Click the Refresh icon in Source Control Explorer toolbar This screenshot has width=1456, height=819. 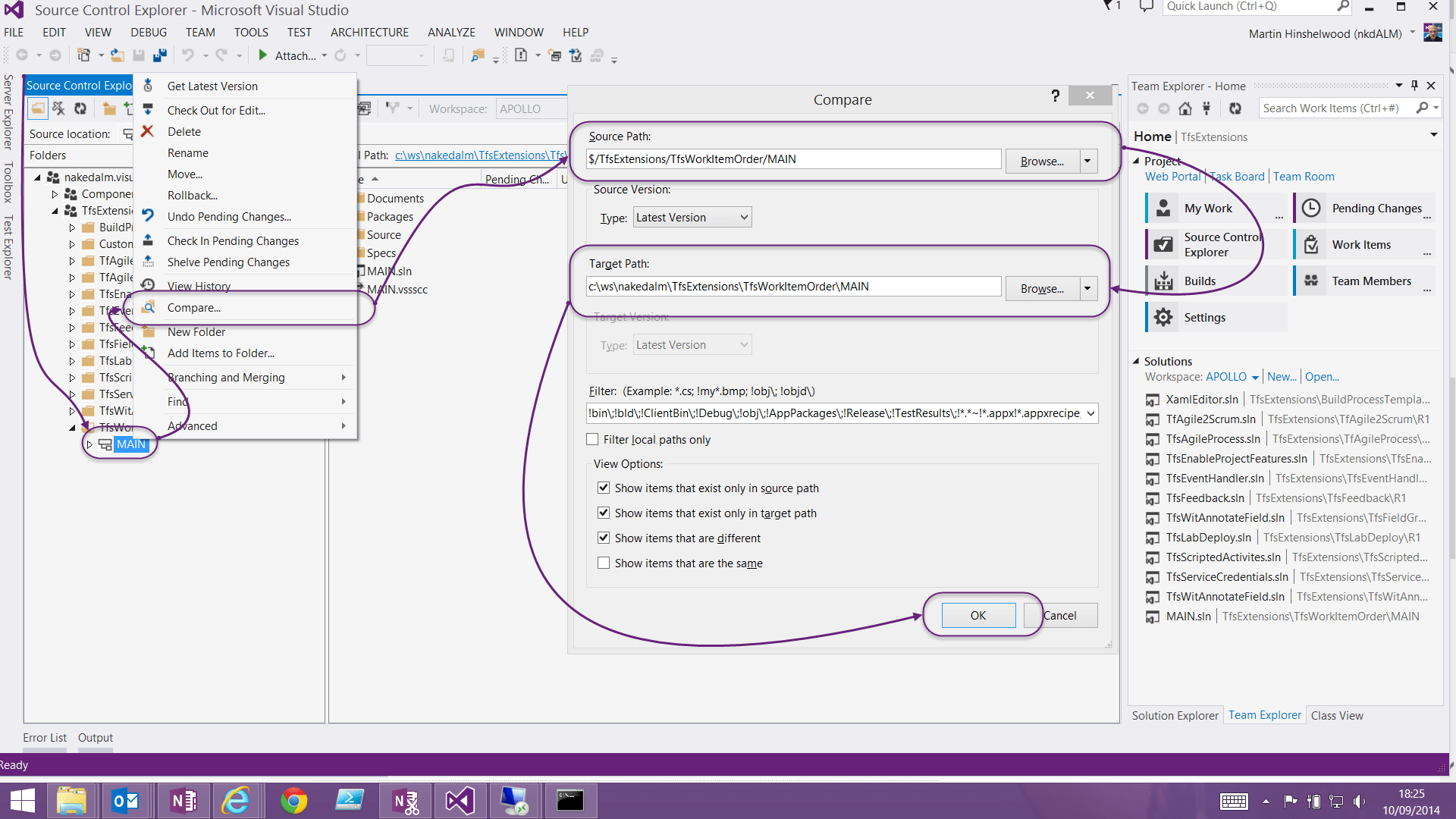click(80, 108)
